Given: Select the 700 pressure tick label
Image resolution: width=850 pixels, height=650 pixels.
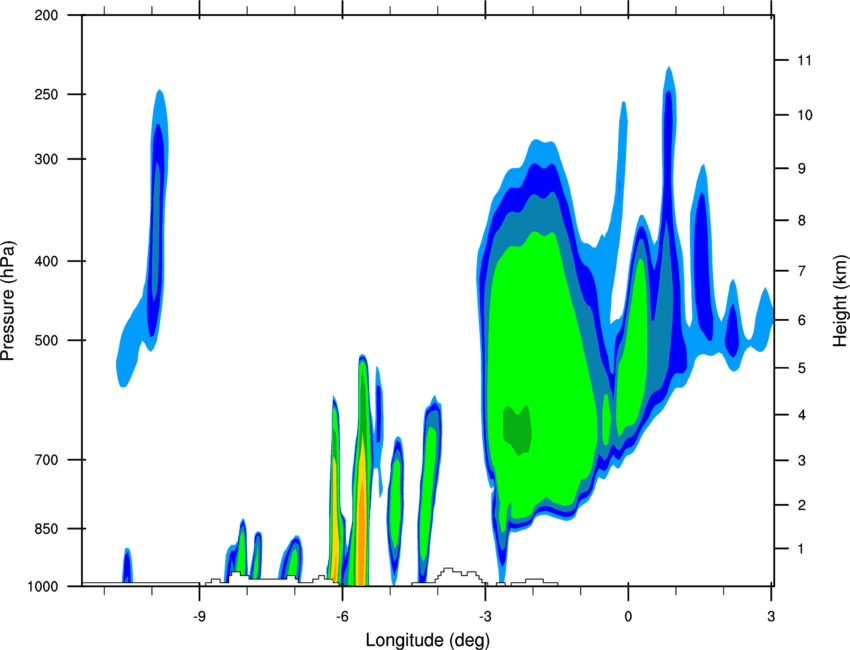Looking at the screenshot, I should (x=46, y=460).
